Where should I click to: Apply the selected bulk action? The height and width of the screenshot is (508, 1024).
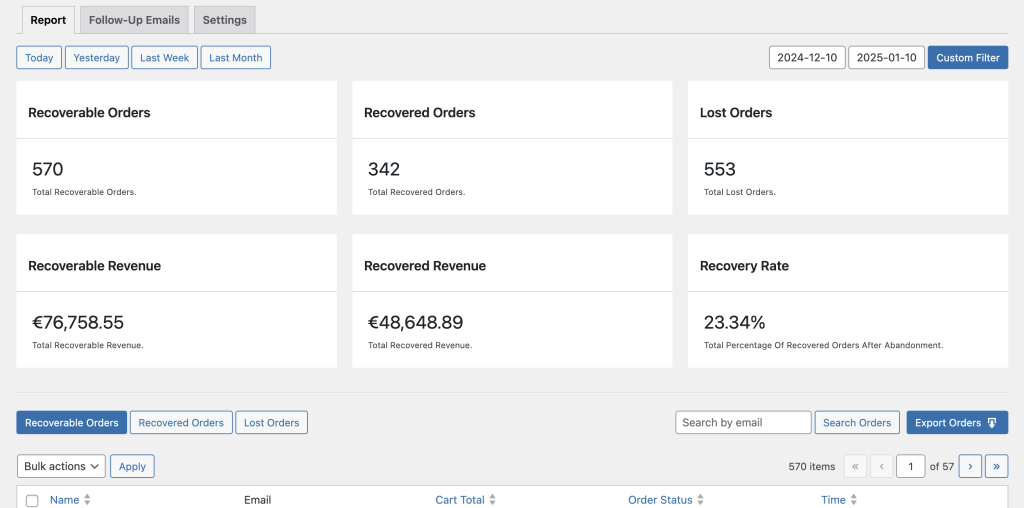click(132, 466)
